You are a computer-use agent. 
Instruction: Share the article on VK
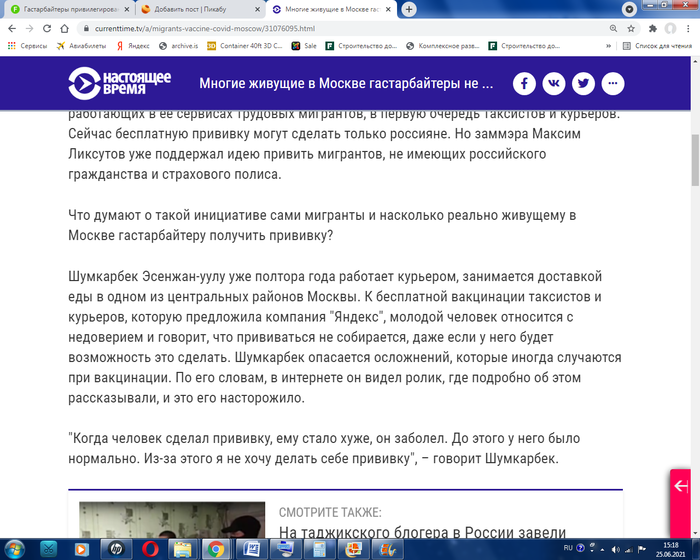point(554,84)
